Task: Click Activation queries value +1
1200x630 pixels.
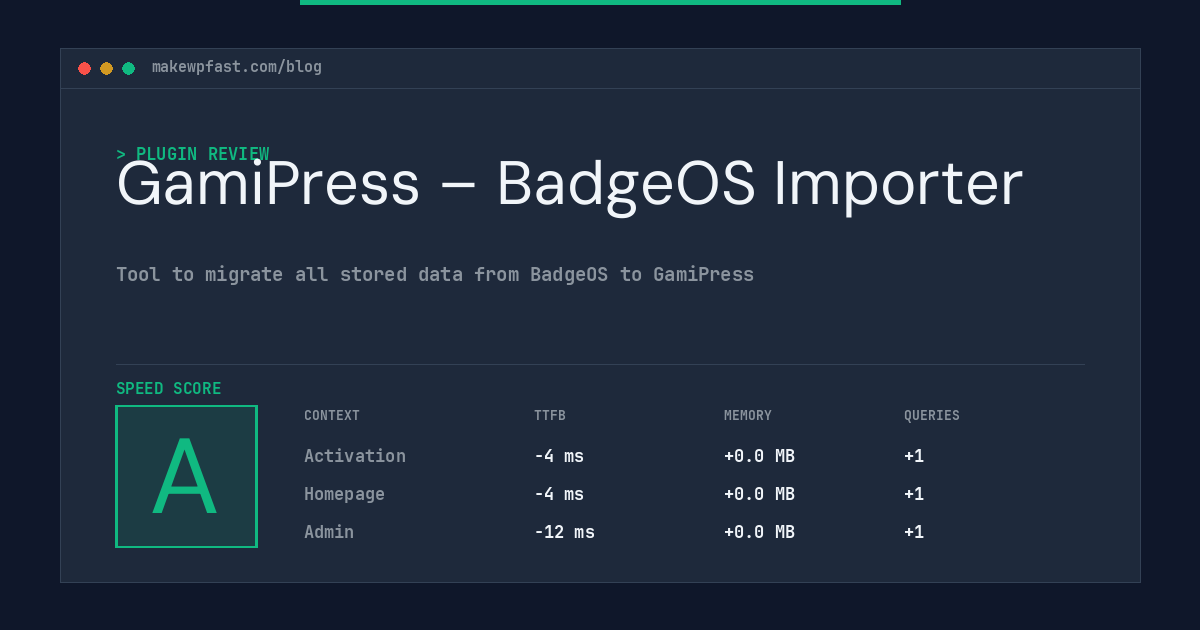Action: tap(914, 456)
